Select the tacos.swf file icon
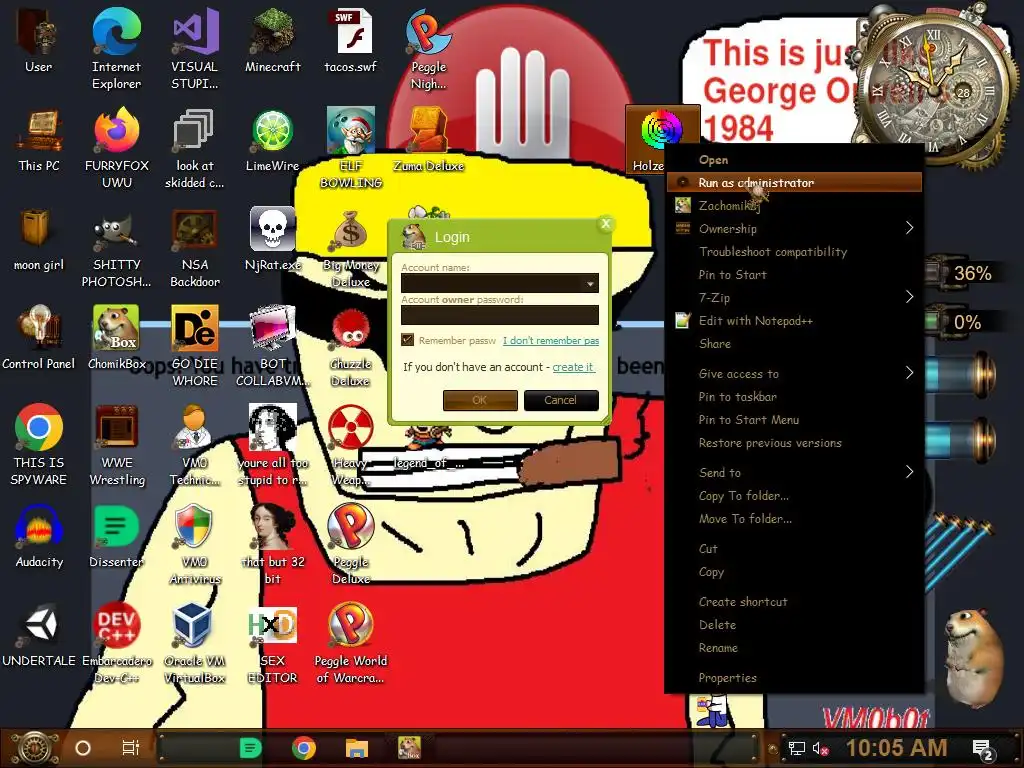Image resolution: width=1024 pixels, height=768 pixels. click(x=351, y=39)
